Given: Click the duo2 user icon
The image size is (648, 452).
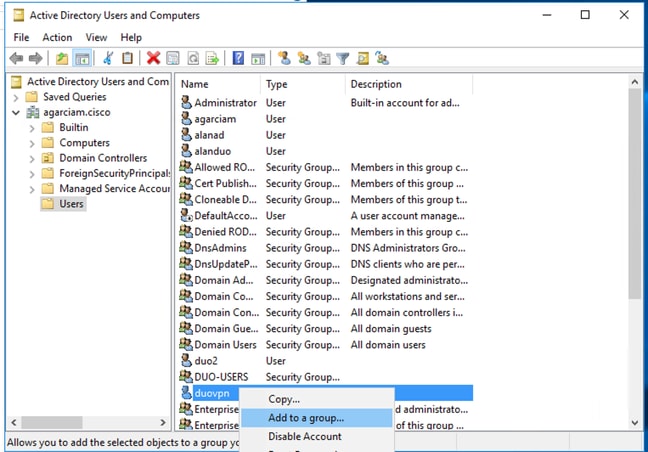Looking at the screenshot, I should pyautogui.click(x=186, y=360).
